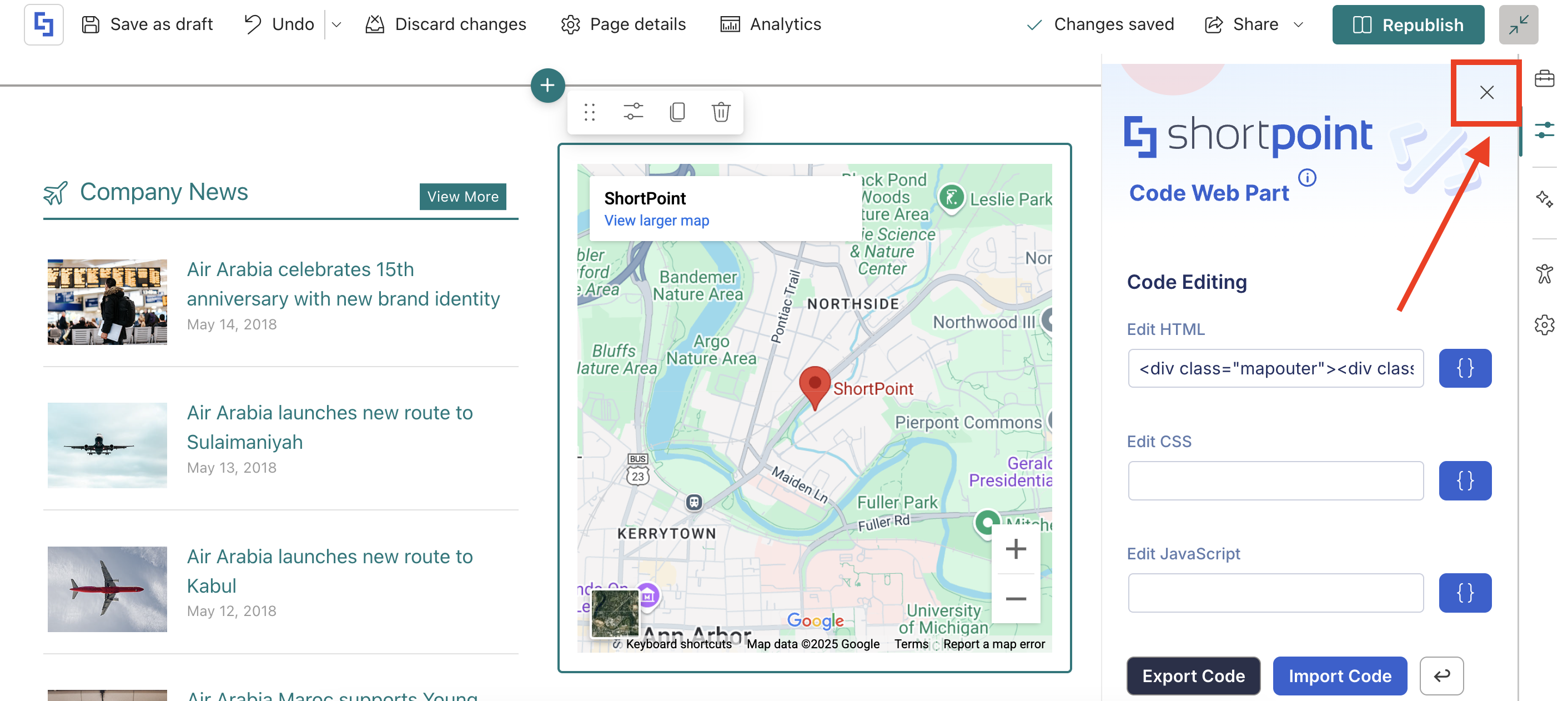Open Analytics from the top bar
This screenshot has width=1568, height=701.
[x=771, y=24]
